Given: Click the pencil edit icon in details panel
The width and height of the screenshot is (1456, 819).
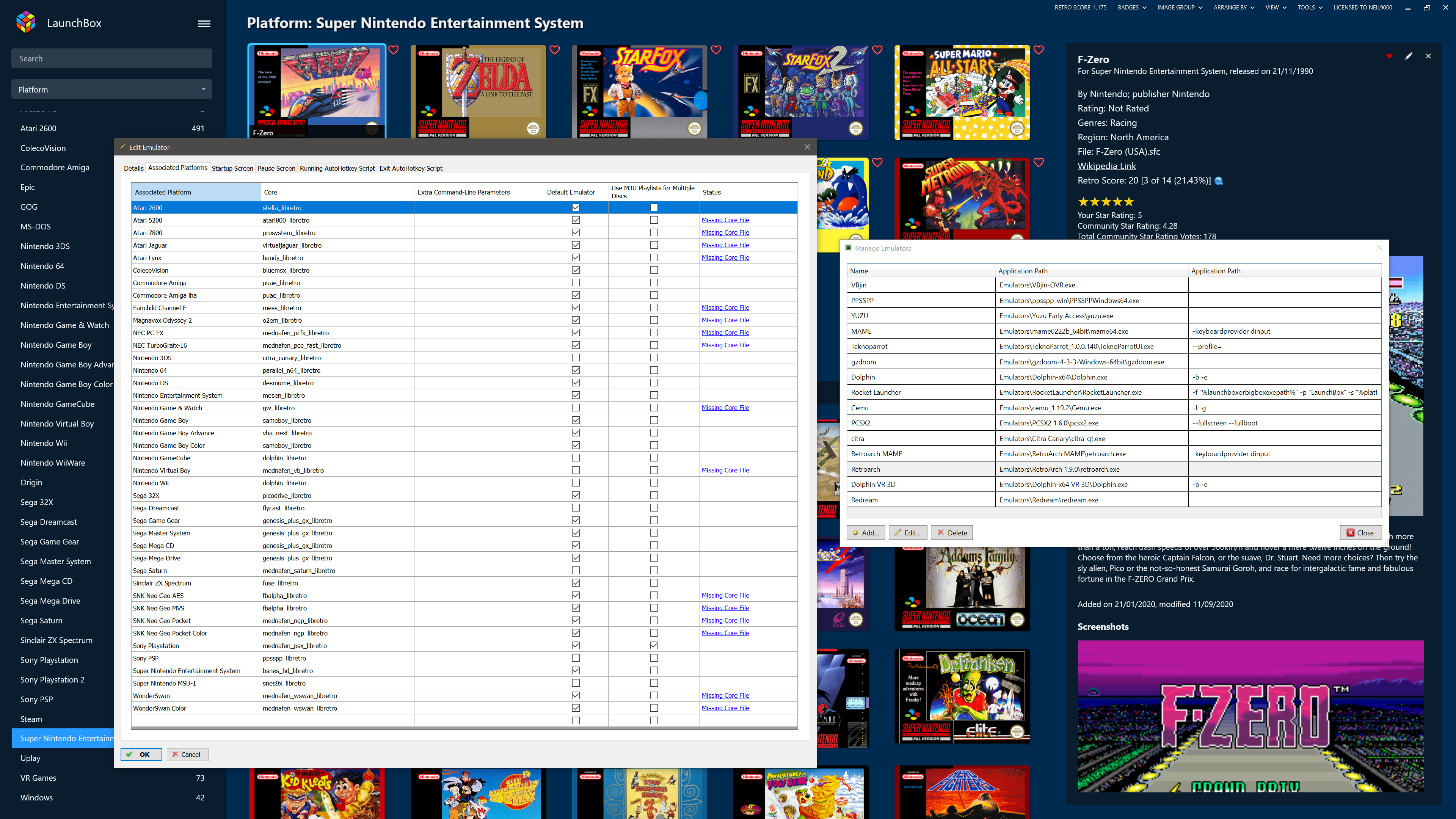Looking at the screenshot, I should tap(1409, 56).
